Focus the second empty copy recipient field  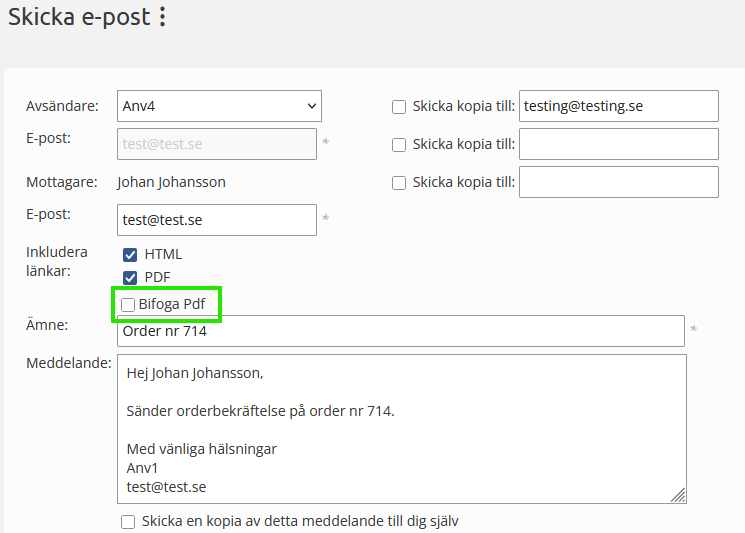point(618,144)
